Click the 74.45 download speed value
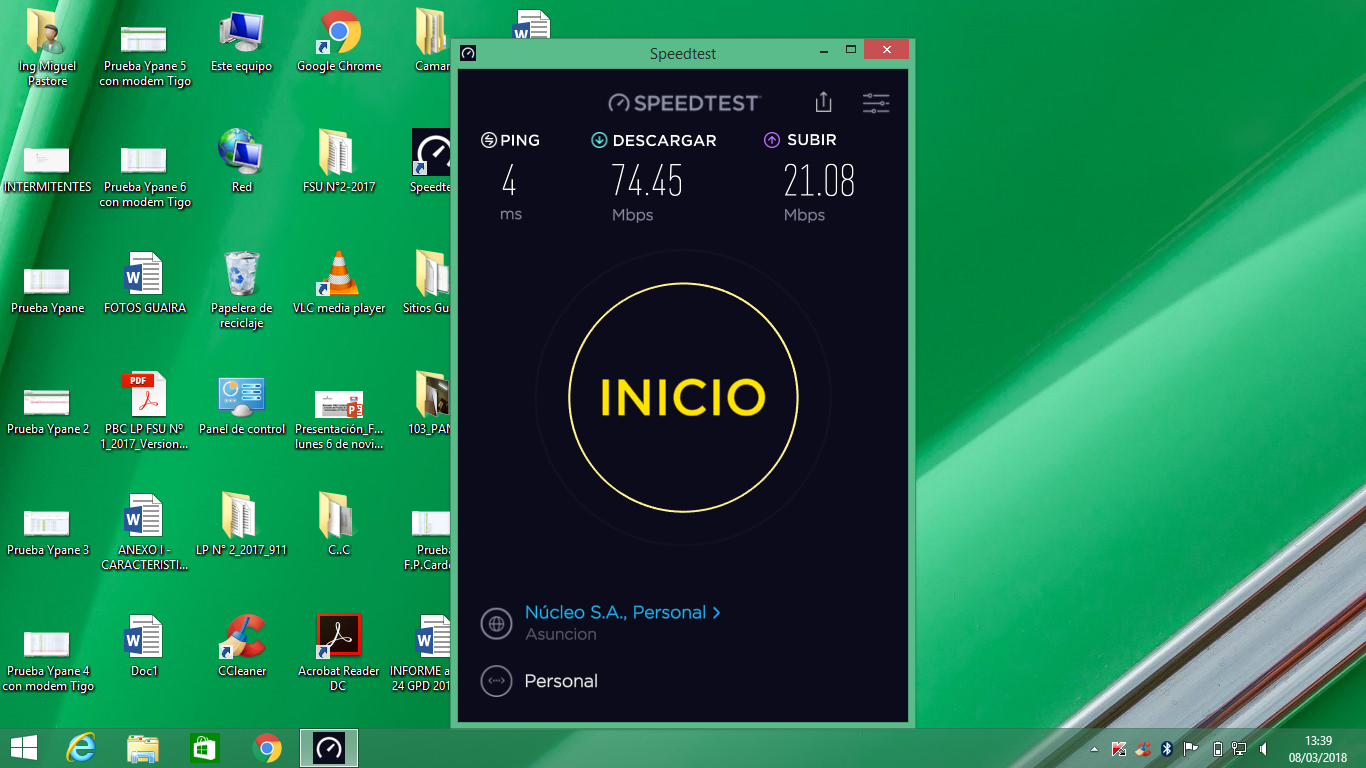This screenshot has height=768, width=1366. [x=647, y=181]
